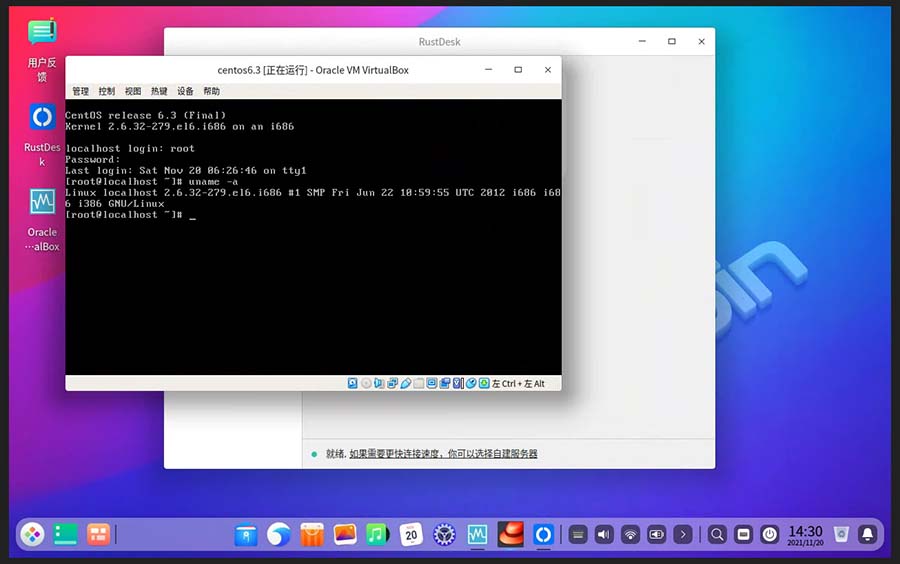Screen dimensions: 900x564
Task: Open the orange multitasking view icon in dock
Action: point(98,535)
